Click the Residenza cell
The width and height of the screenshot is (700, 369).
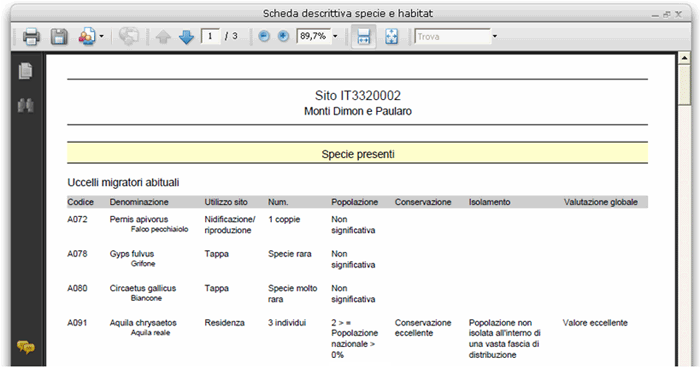tap(225, 323)
